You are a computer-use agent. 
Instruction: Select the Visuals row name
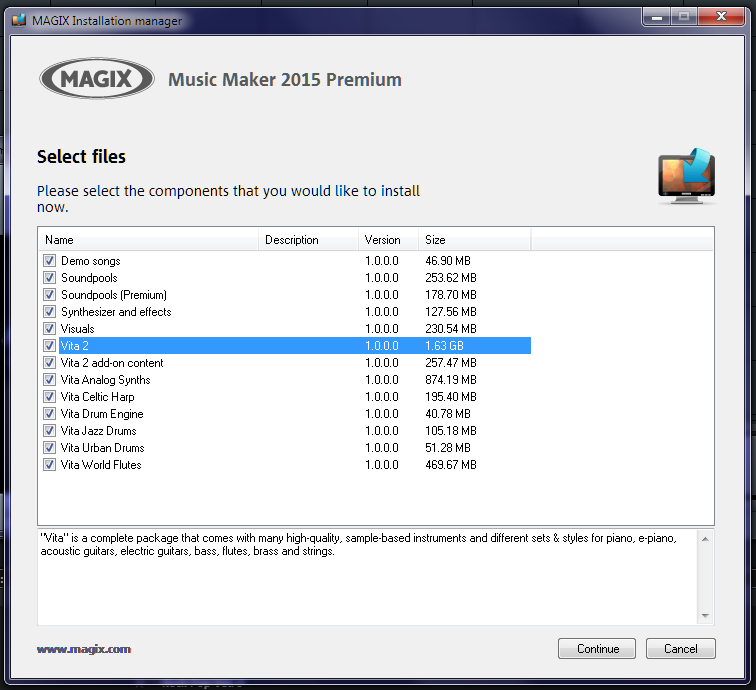(78, 329)
